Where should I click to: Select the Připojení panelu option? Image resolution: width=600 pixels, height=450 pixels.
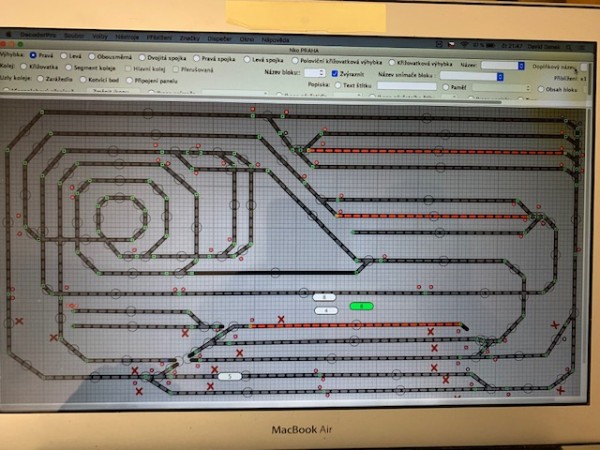tap(129, 80)
